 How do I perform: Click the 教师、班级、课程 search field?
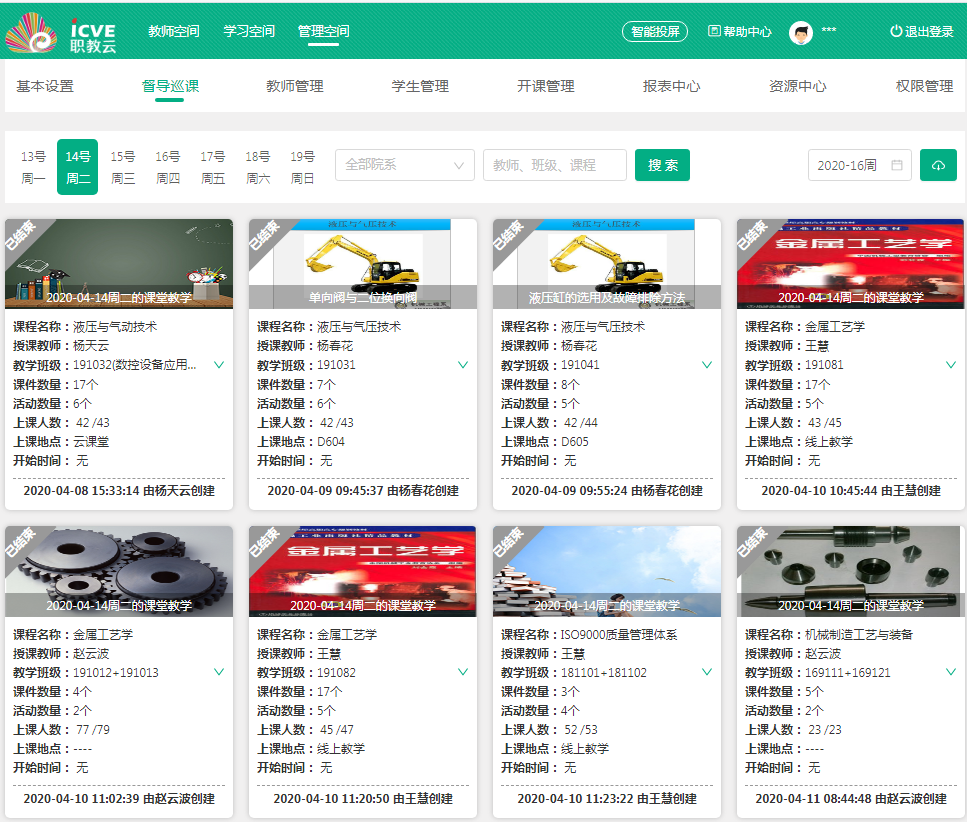tap(555, 165)
